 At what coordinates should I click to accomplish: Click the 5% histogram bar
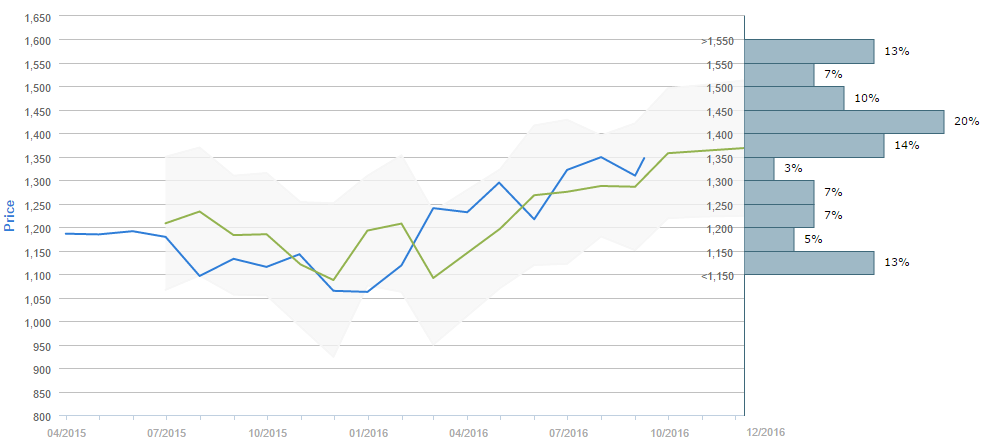(x=769, y=240)
